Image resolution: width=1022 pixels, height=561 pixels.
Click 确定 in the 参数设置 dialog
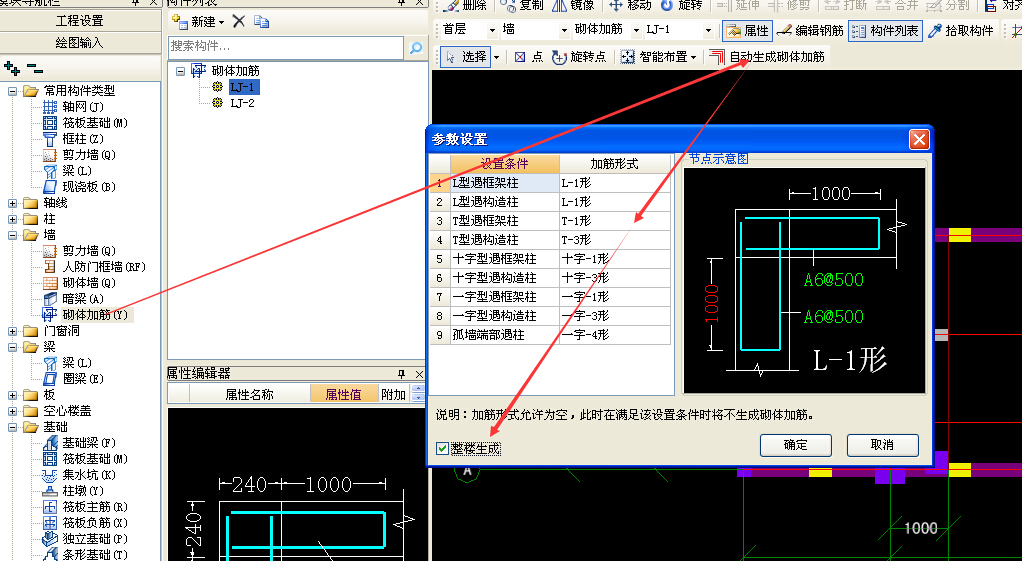click(795, 445)
